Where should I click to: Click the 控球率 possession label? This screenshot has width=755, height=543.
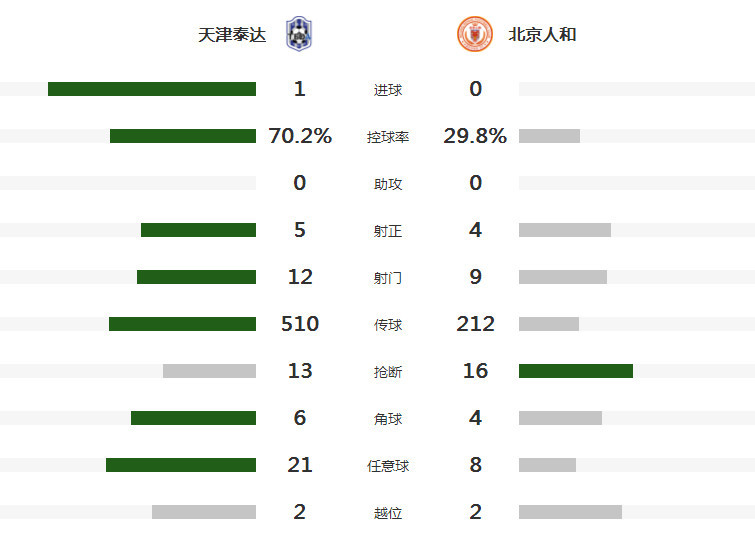coord(388,137)
